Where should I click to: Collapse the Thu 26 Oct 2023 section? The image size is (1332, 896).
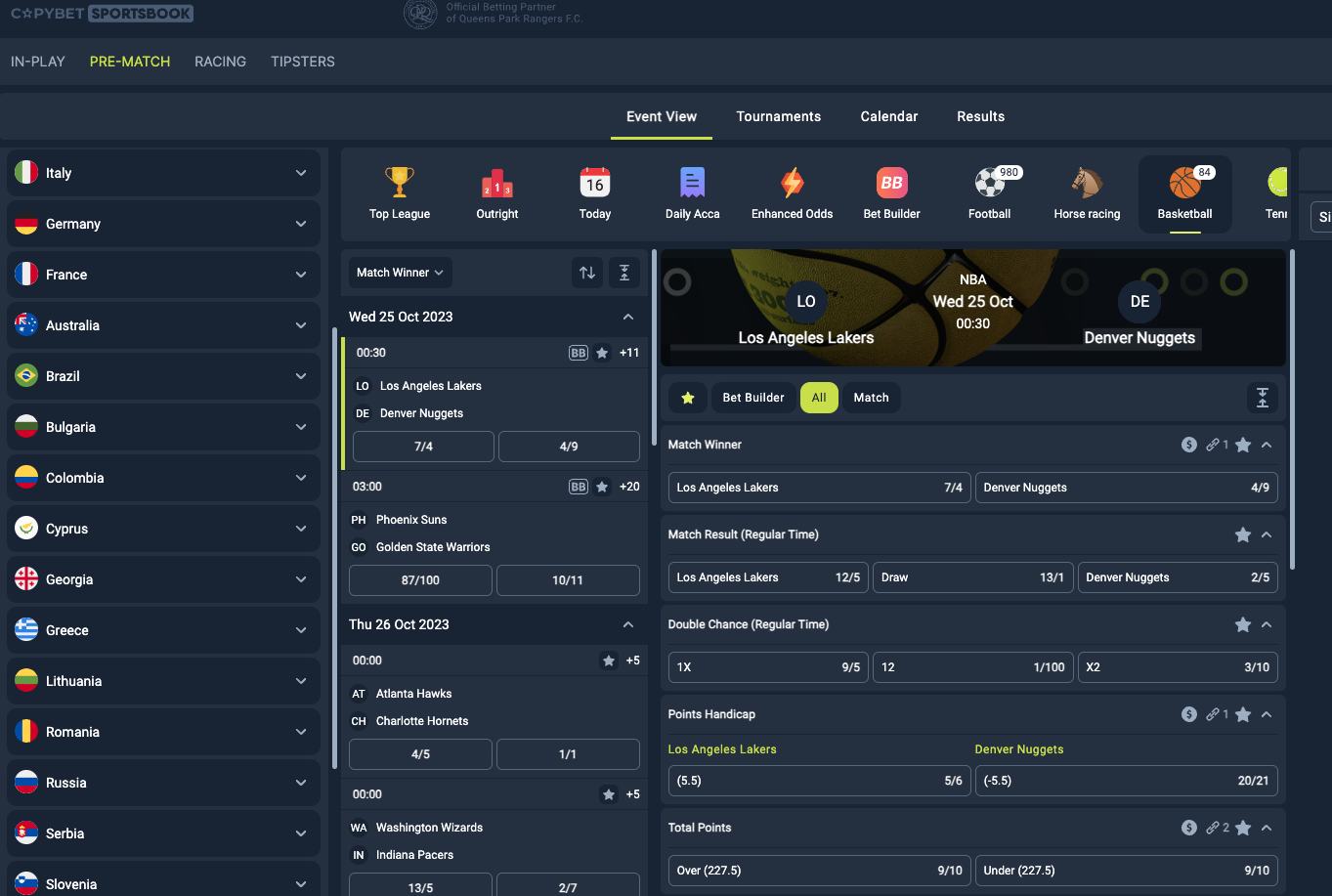pos(628,624)
